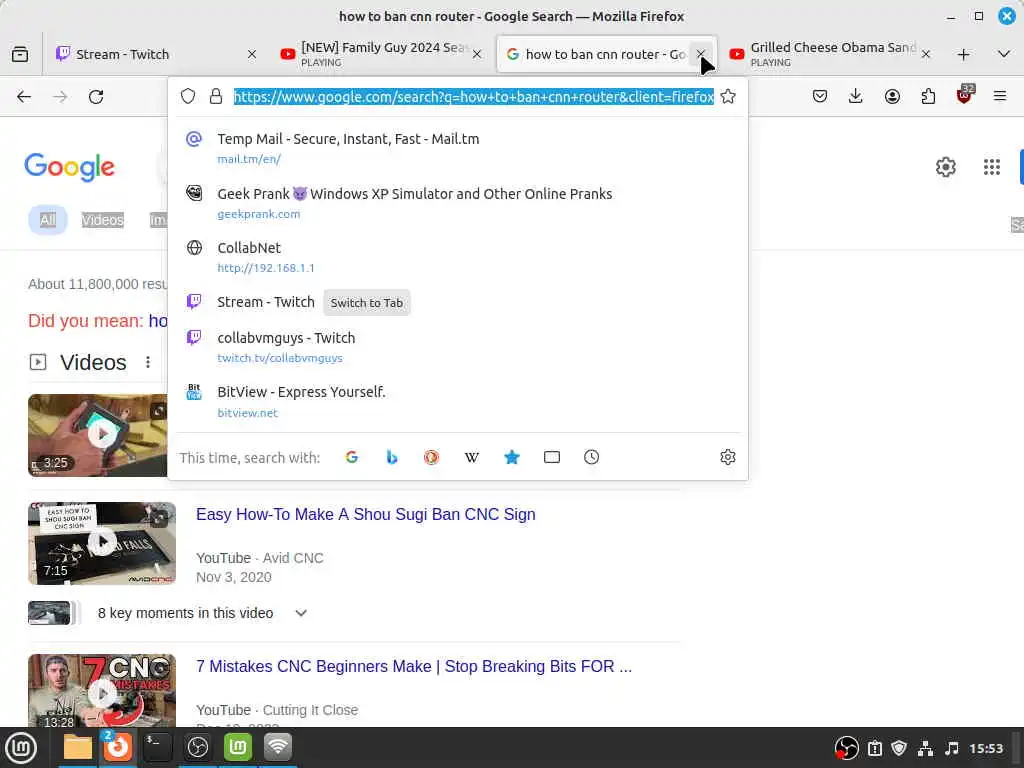Open the Firefox account icon
The width and height of the screenshot is (1024, 768).
pyautogui.click(x=892, y=97)
